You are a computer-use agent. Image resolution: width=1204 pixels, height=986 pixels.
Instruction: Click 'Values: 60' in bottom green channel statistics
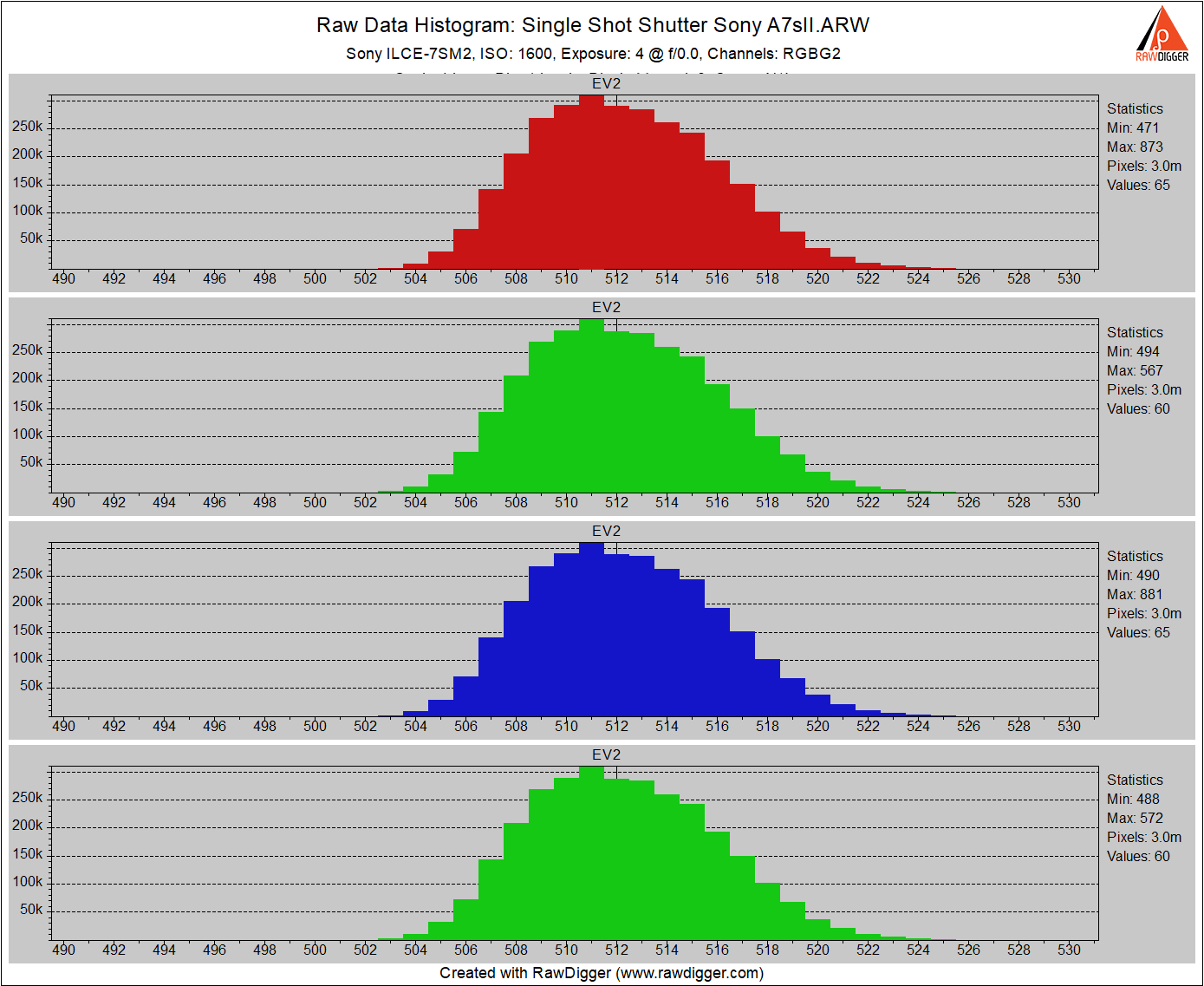[1138, 856]
